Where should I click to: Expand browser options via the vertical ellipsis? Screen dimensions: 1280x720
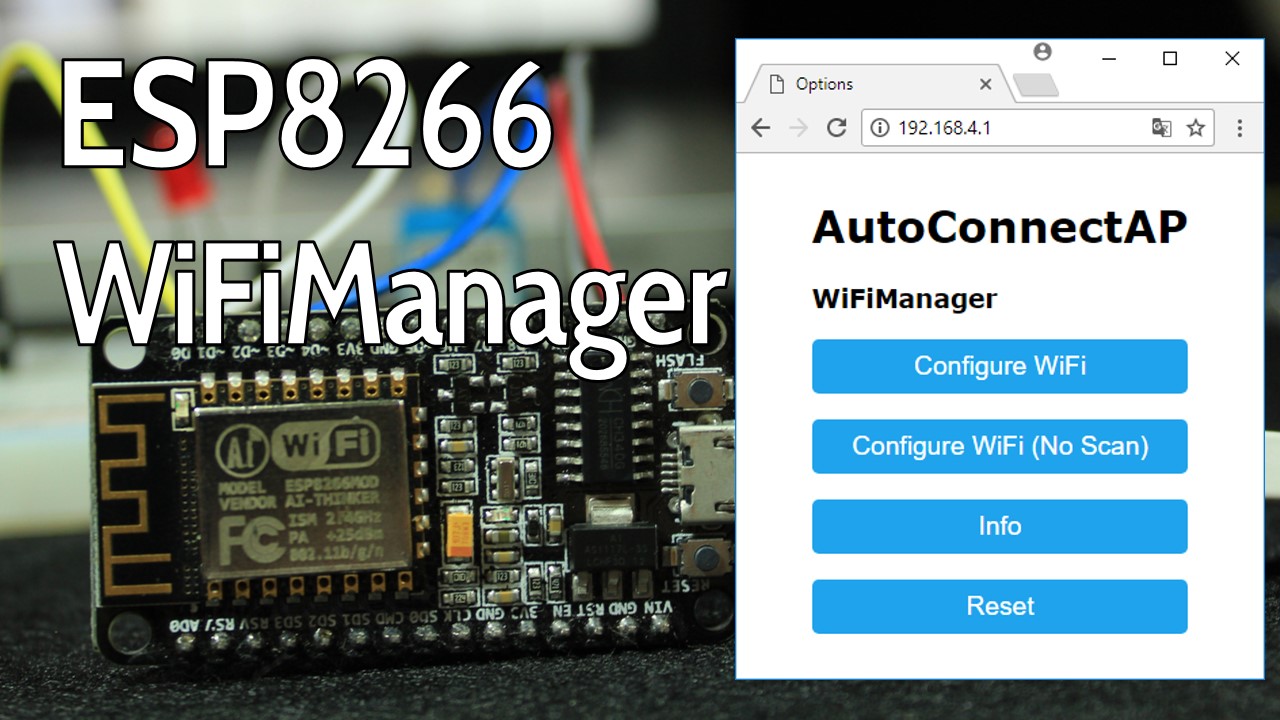(x=1238, y=127)
